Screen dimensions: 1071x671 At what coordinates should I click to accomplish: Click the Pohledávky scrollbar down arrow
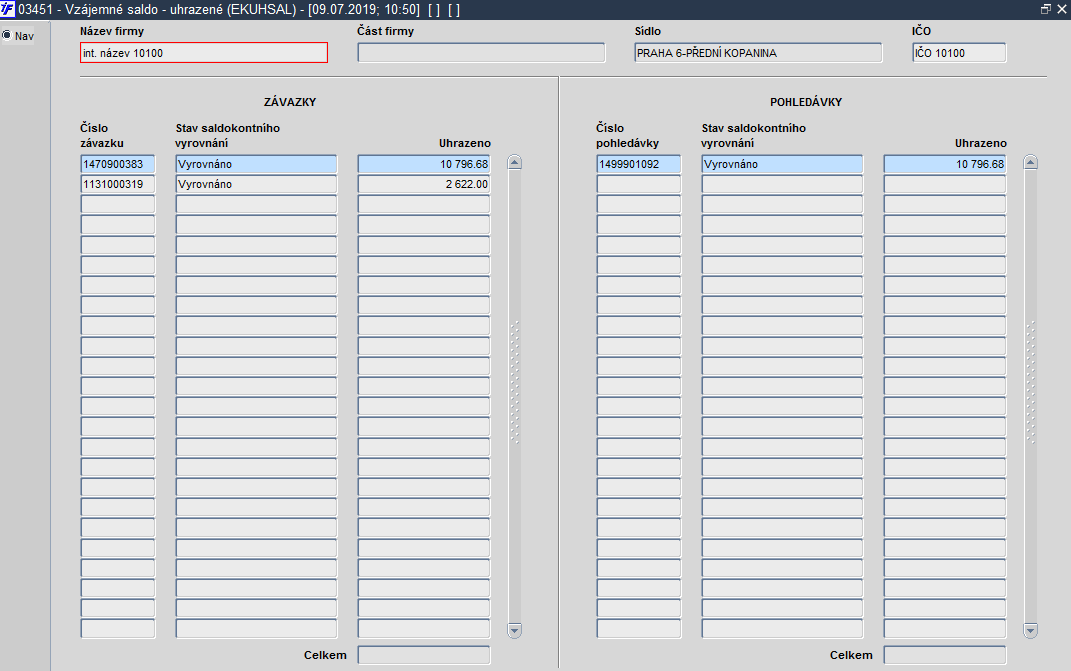pos(1031,630)
